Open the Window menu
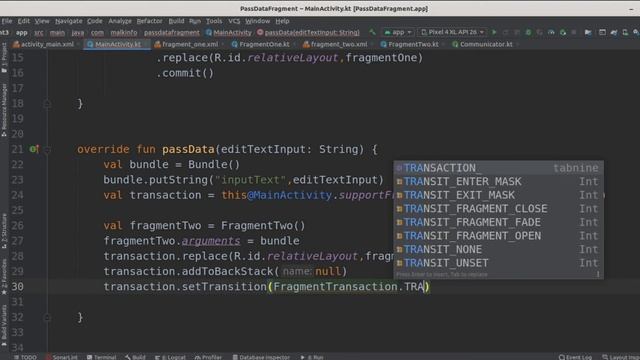The width and height of the screenshot is (640, 360). pyautogui.click(x=258, y=21)
